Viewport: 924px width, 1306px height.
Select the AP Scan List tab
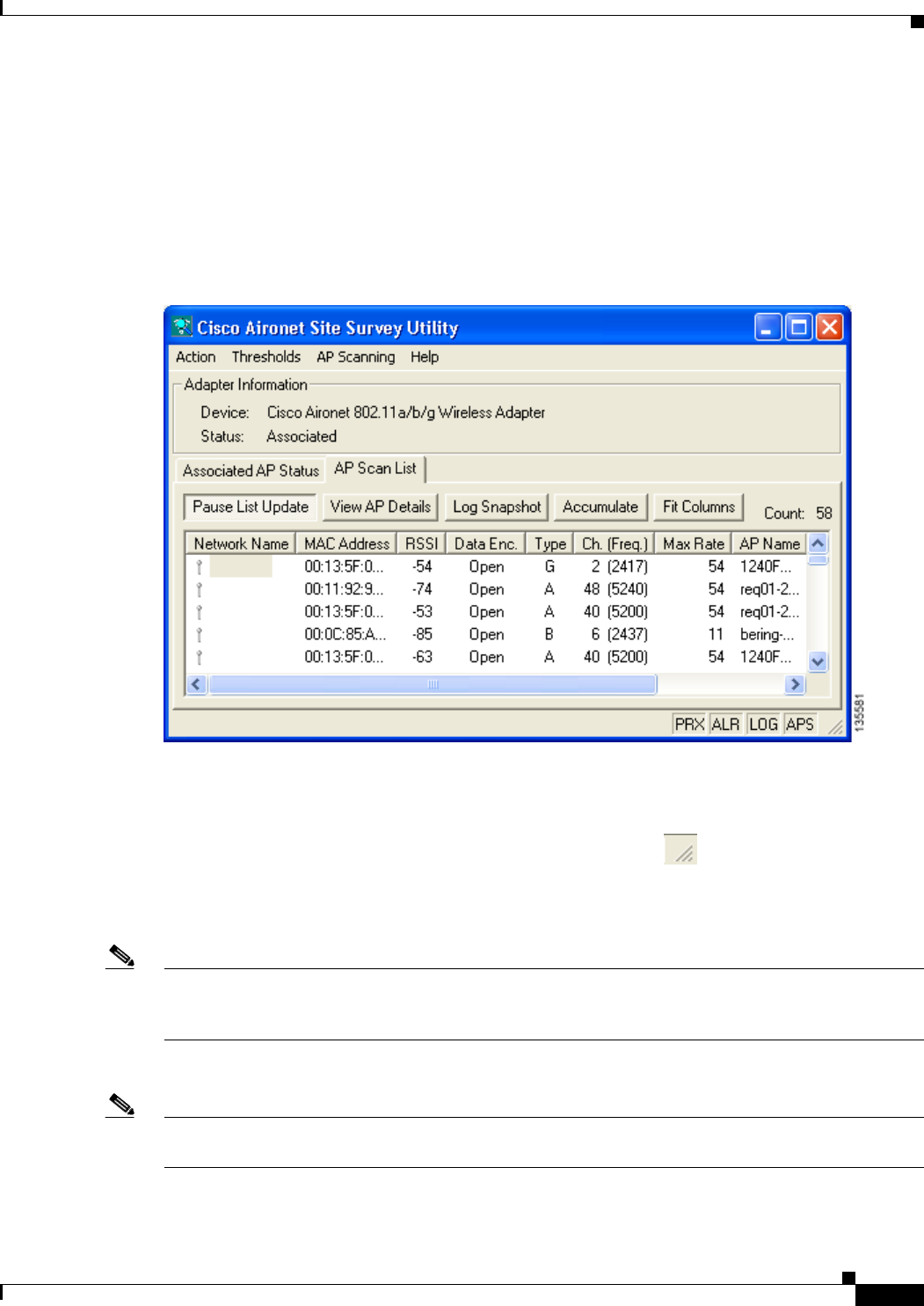pos(375,469)
